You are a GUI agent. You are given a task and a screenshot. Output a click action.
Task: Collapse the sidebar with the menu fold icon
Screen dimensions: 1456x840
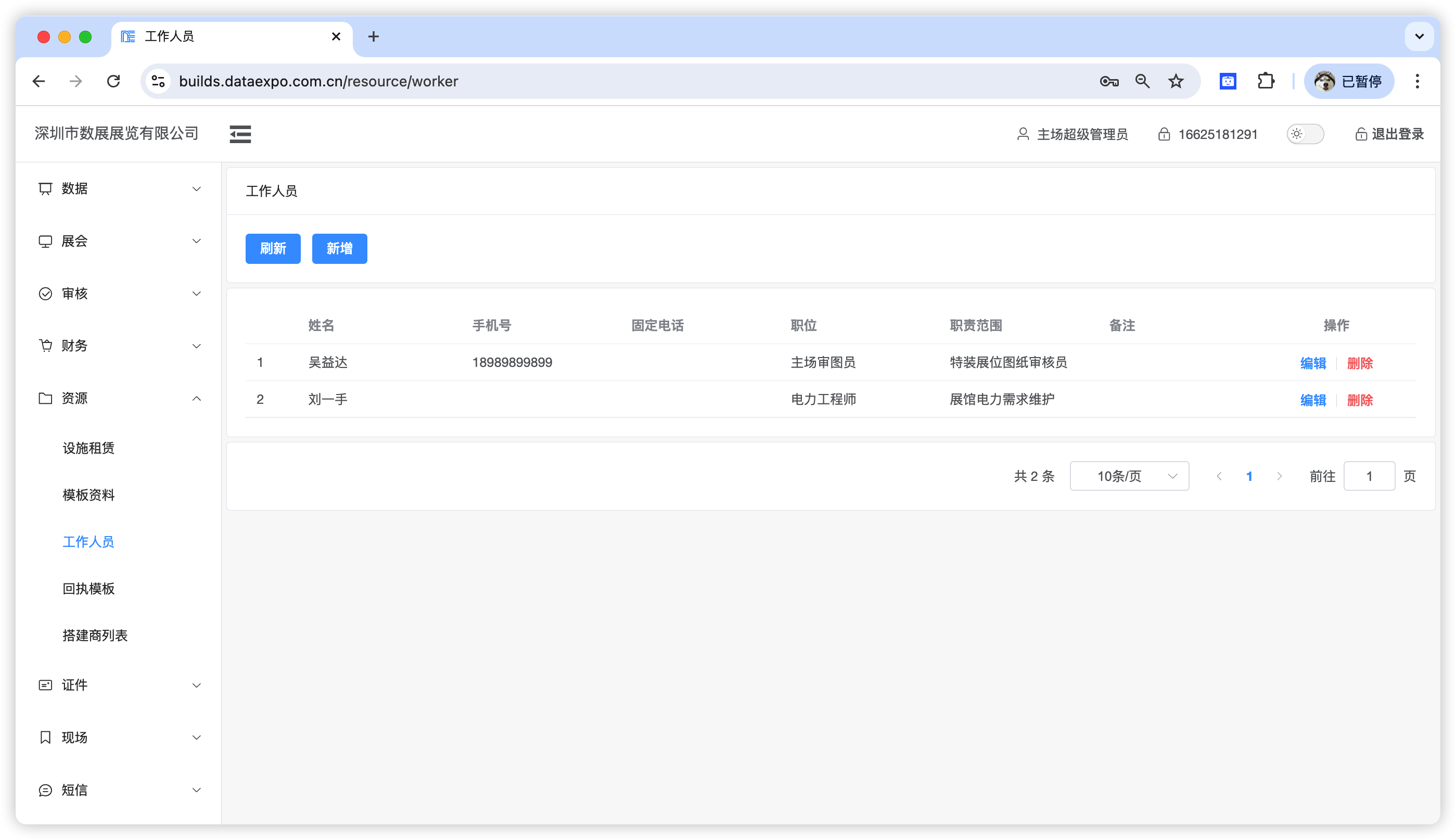[x=240, y=134]
